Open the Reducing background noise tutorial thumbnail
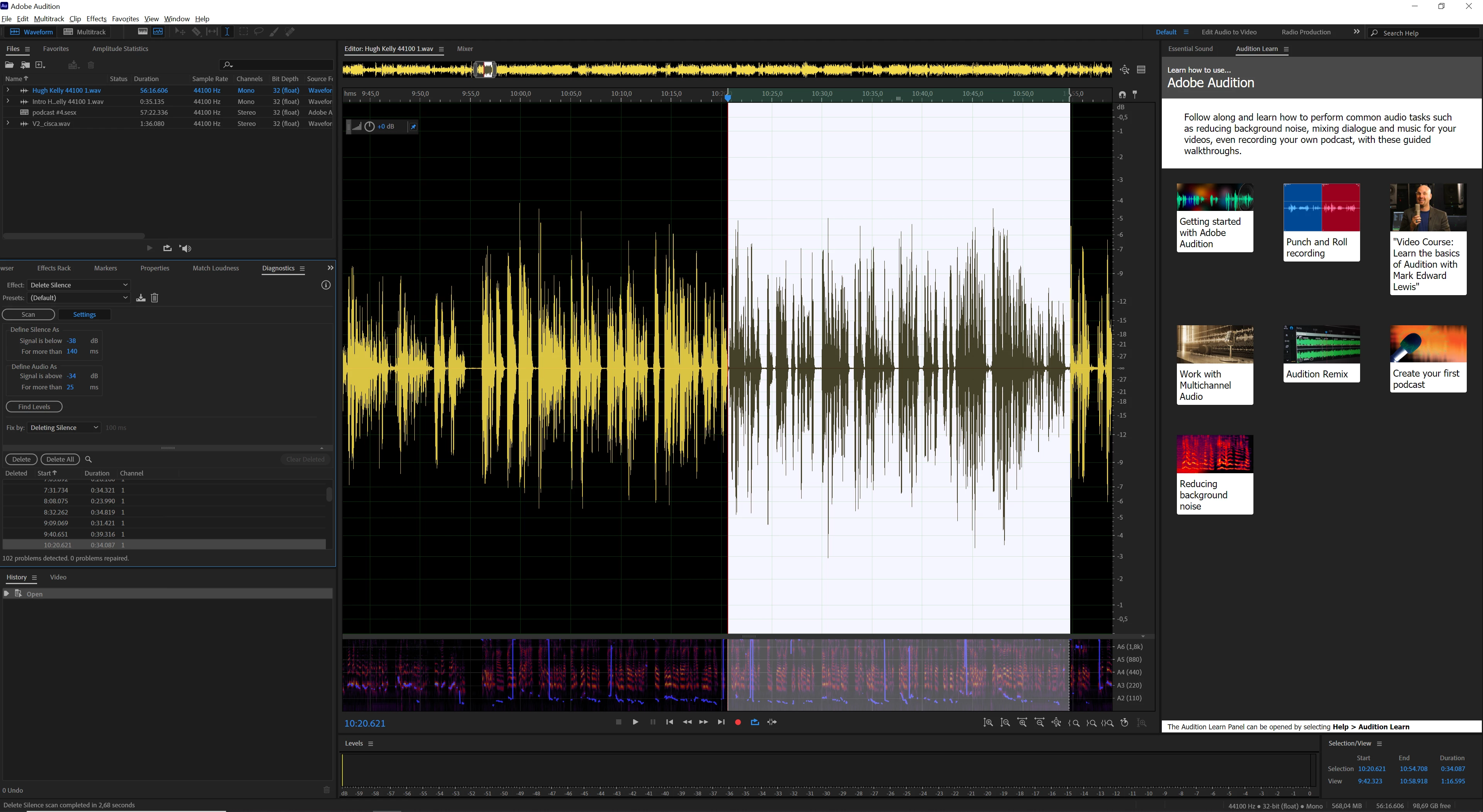 (x=1214, y=455)
